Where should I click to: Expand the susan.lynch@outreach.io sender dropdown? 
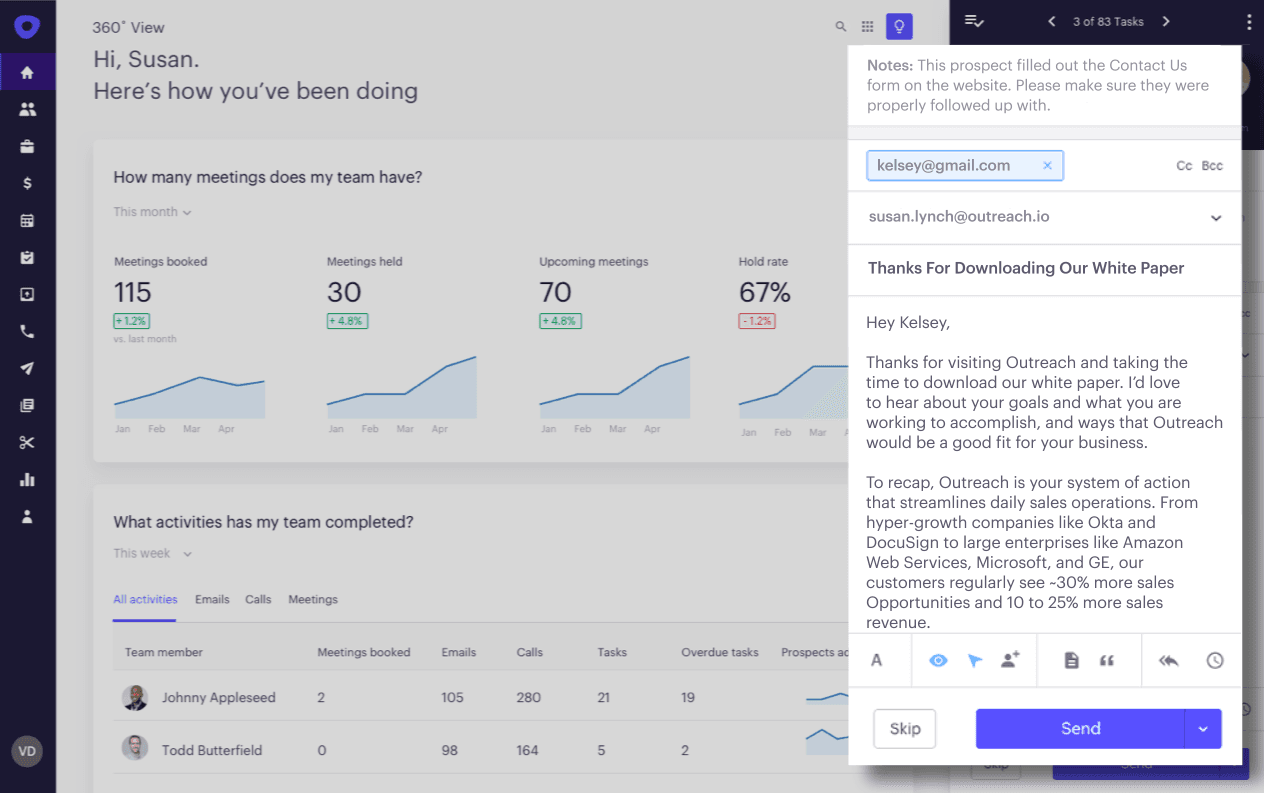pyautogui.click(x=1216, y=218)
